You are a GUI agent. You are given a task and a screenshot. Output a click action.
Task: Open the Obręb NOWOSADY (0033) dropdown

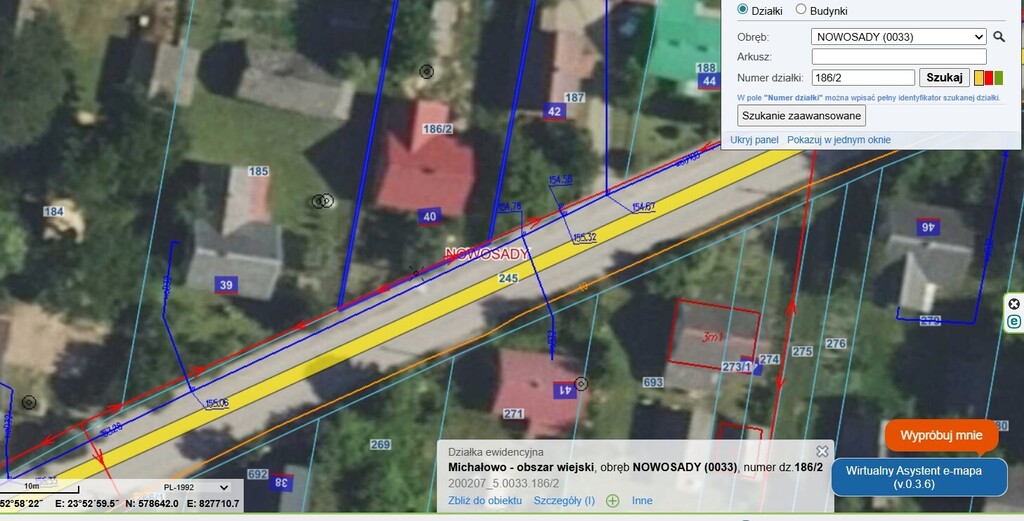pyautogui.click(x=899, y=37)
